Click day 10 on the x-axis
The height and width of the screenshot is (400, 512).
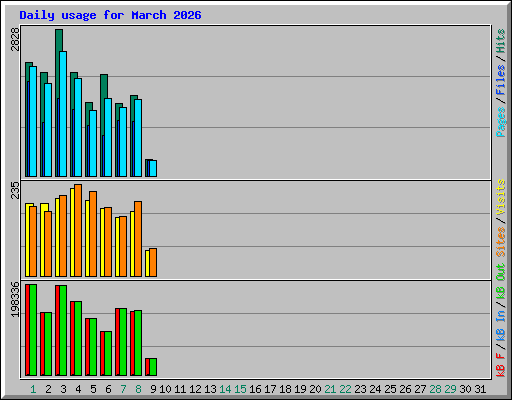point(165,389)
